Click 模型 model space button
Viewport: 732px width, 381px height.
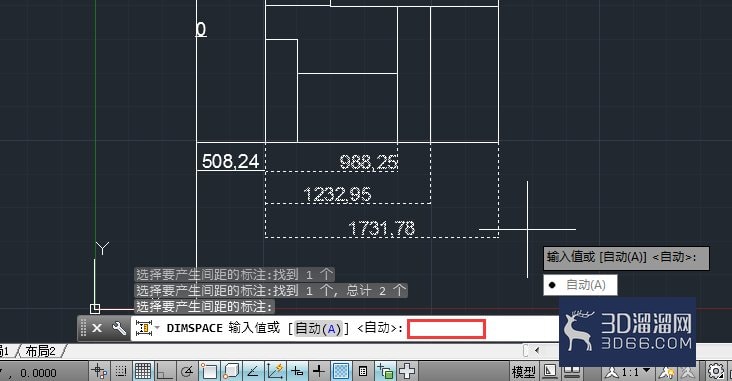(x=523, y=372)
